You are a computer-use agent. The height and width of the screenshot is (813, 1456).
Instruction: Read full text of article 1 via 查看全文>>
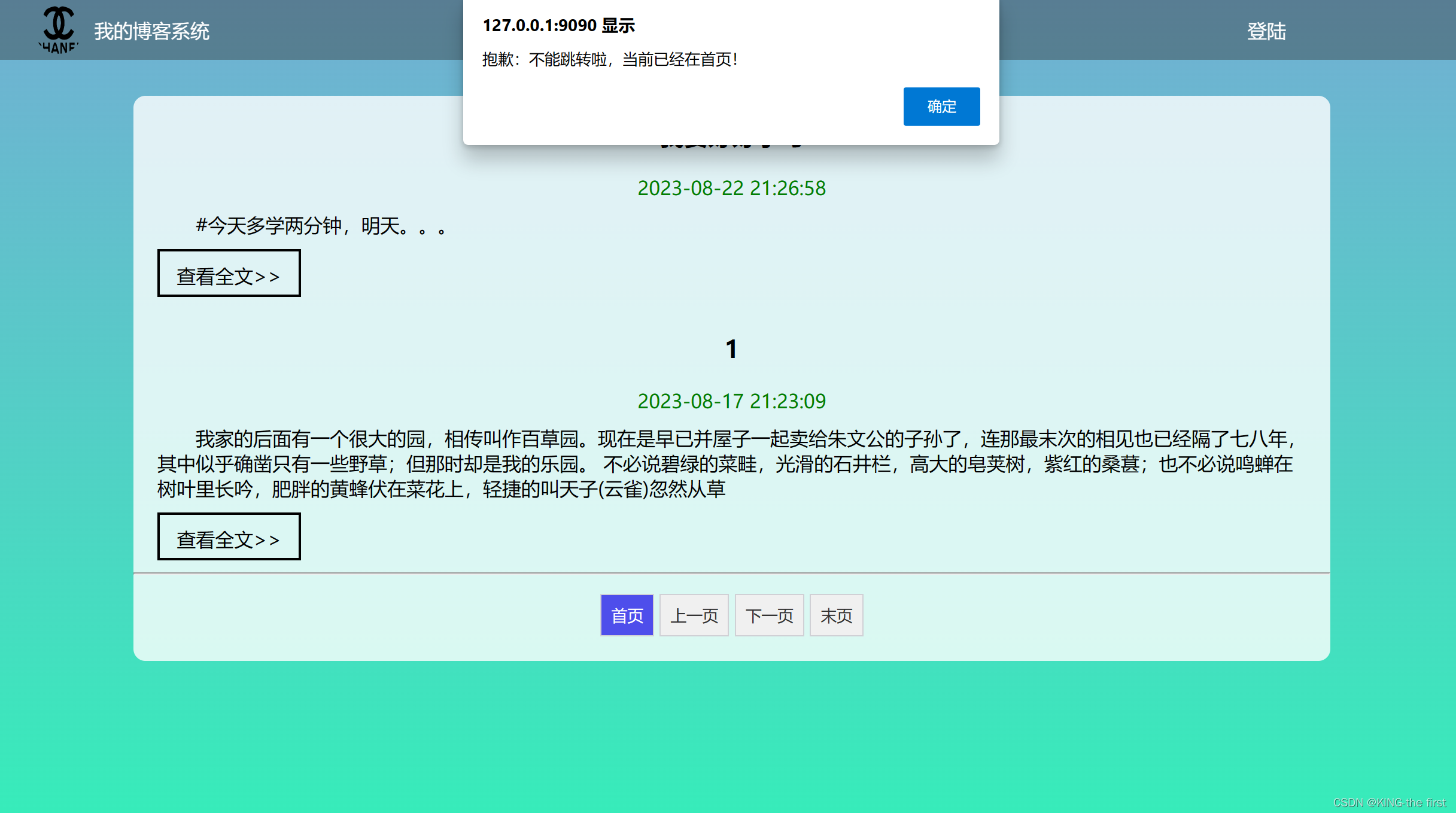[x=229, y=537]
